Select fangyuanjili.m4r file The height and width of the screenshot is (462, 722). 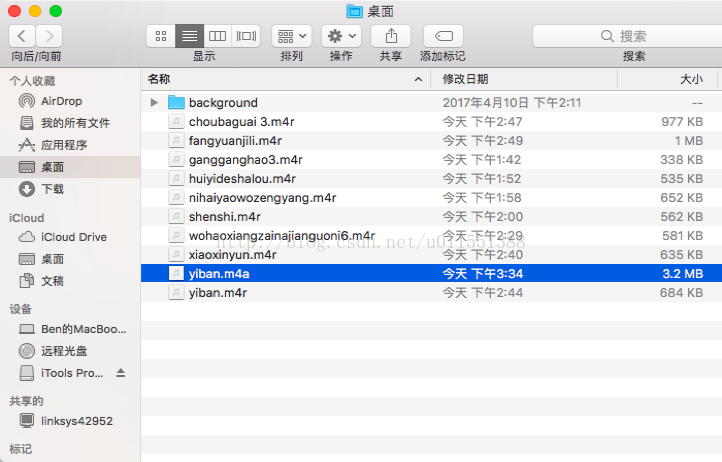(431, 140)
